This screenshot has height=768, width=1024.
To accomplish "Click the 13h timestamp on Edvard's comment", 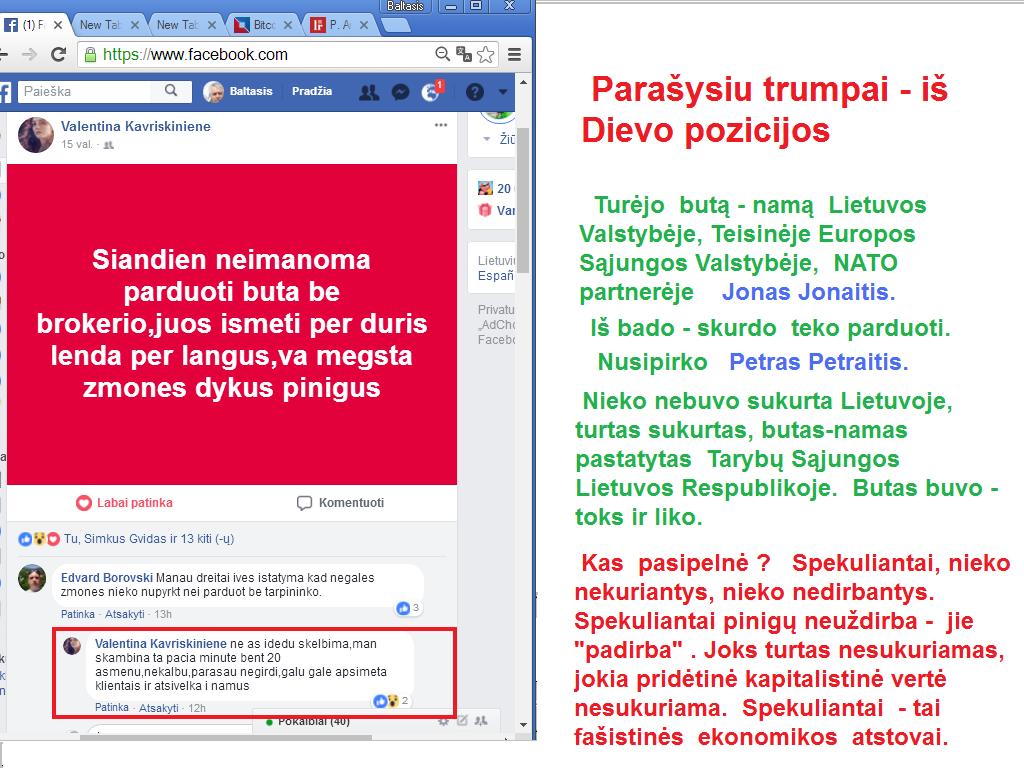I will pos(163,615).
